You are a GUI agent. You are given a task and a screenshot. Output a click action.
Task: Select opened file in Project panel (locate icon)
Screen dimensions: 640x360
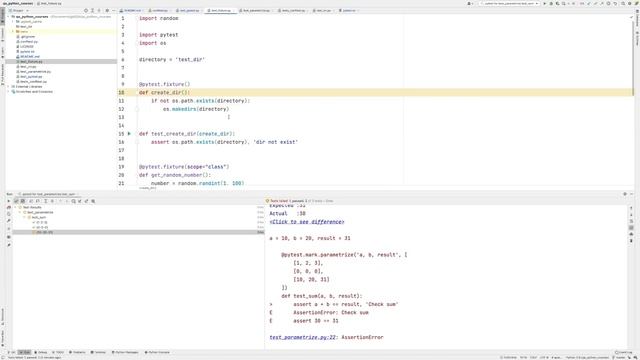[x=86, y=10]
